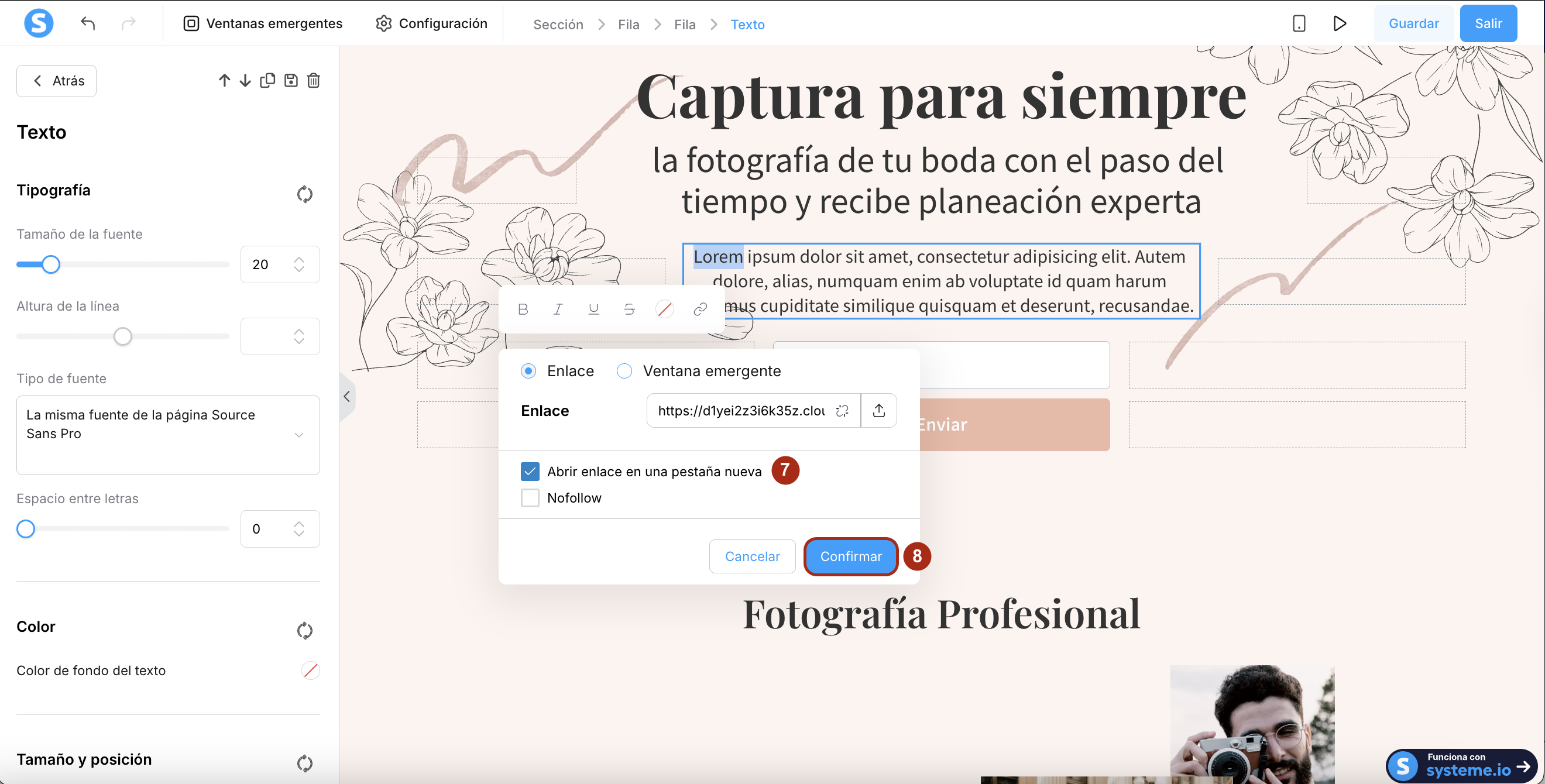Collapse the left sidebar panel arrow
The height and width of the screenshot is (784, 1545).
pos(346,397)
